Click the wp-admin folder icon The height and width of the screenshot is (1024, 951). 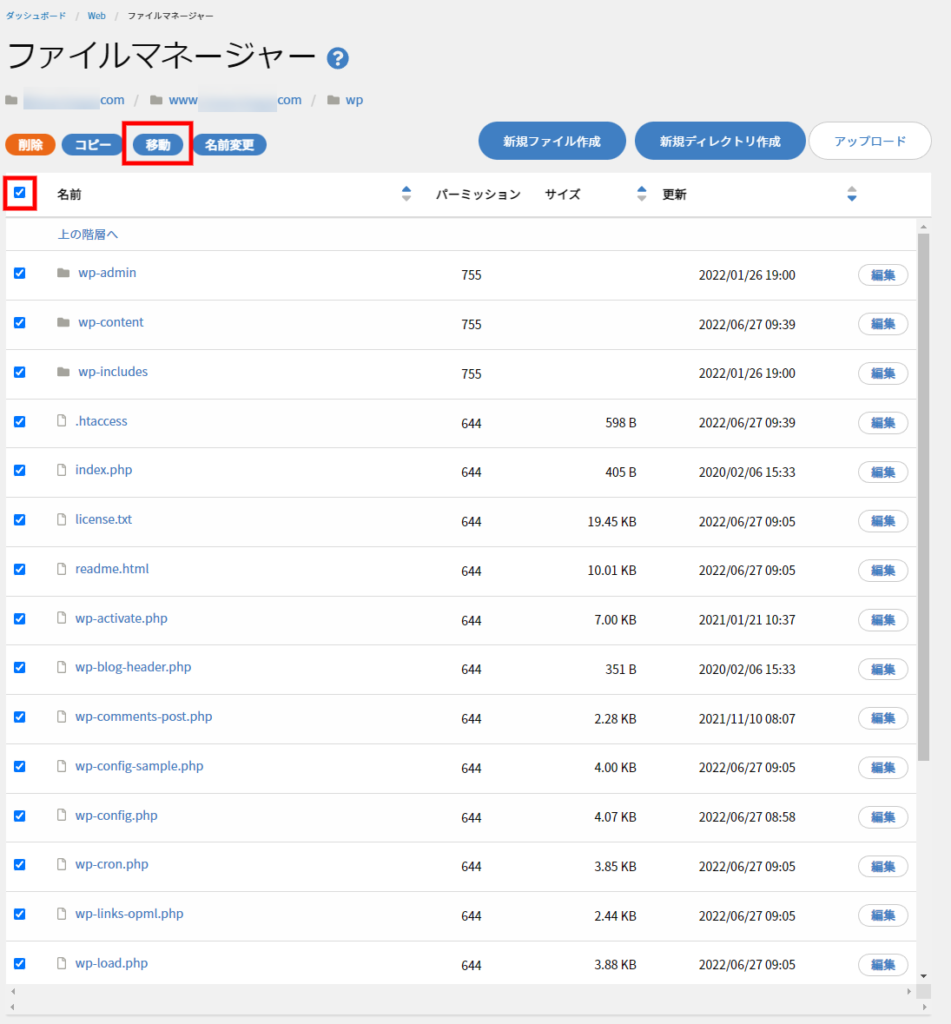click(63, 273)
